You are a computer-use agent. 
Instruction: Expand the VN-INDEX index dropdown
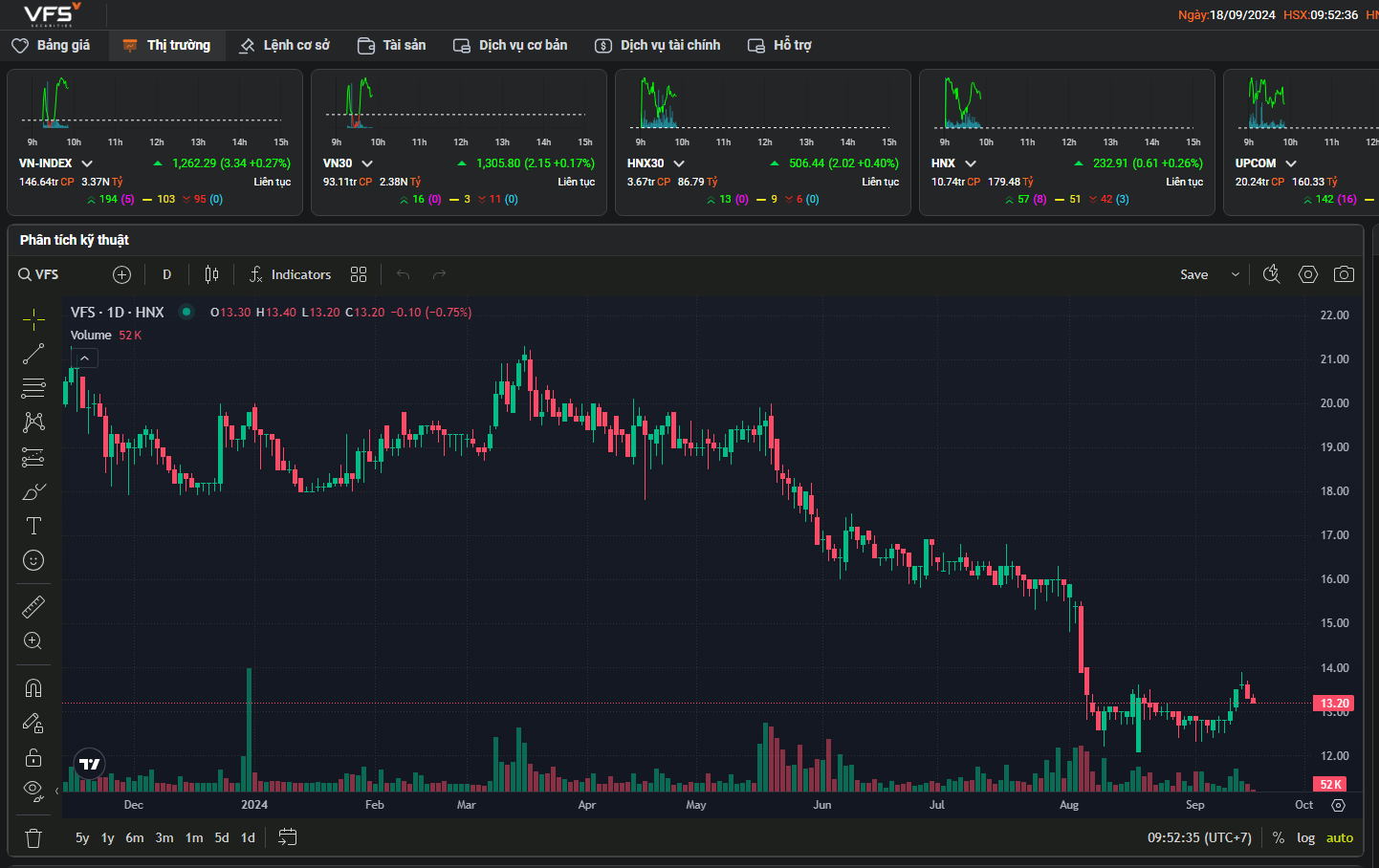pyautogui.click(x=87, y=163)
